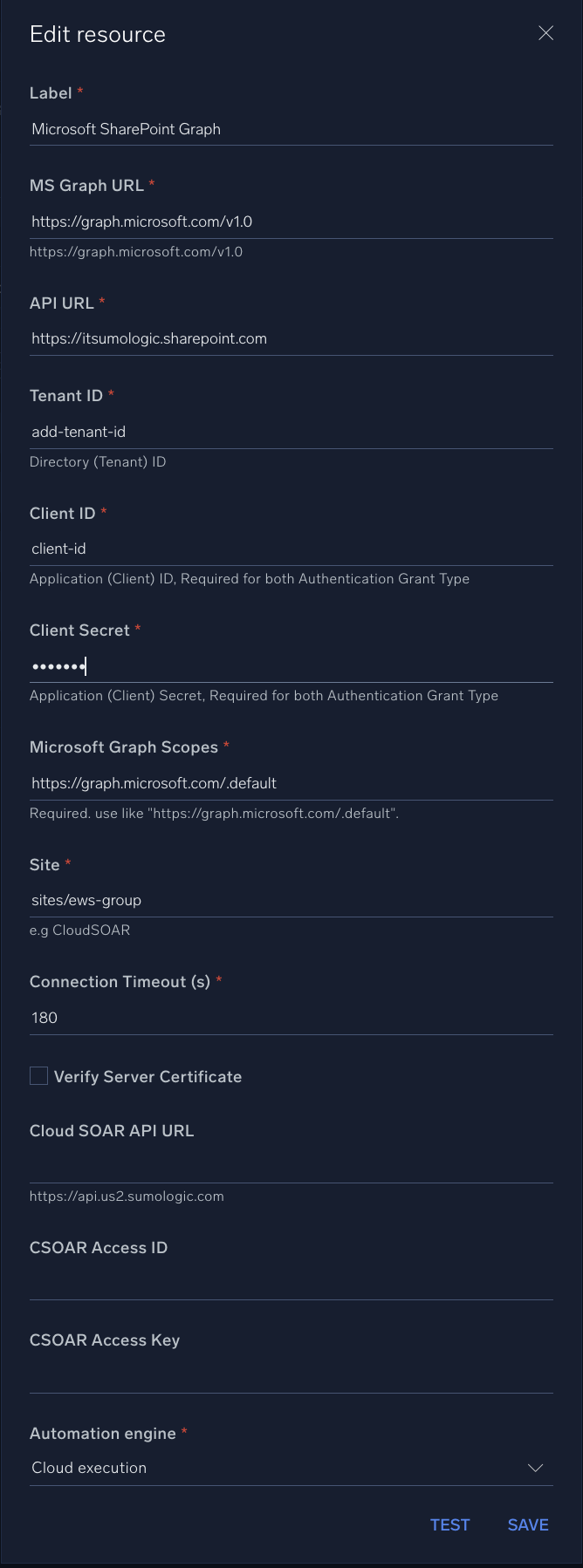Select the CSOAR Access ID field
The height and width of the screenshot is (1568, 583).
291,1282
